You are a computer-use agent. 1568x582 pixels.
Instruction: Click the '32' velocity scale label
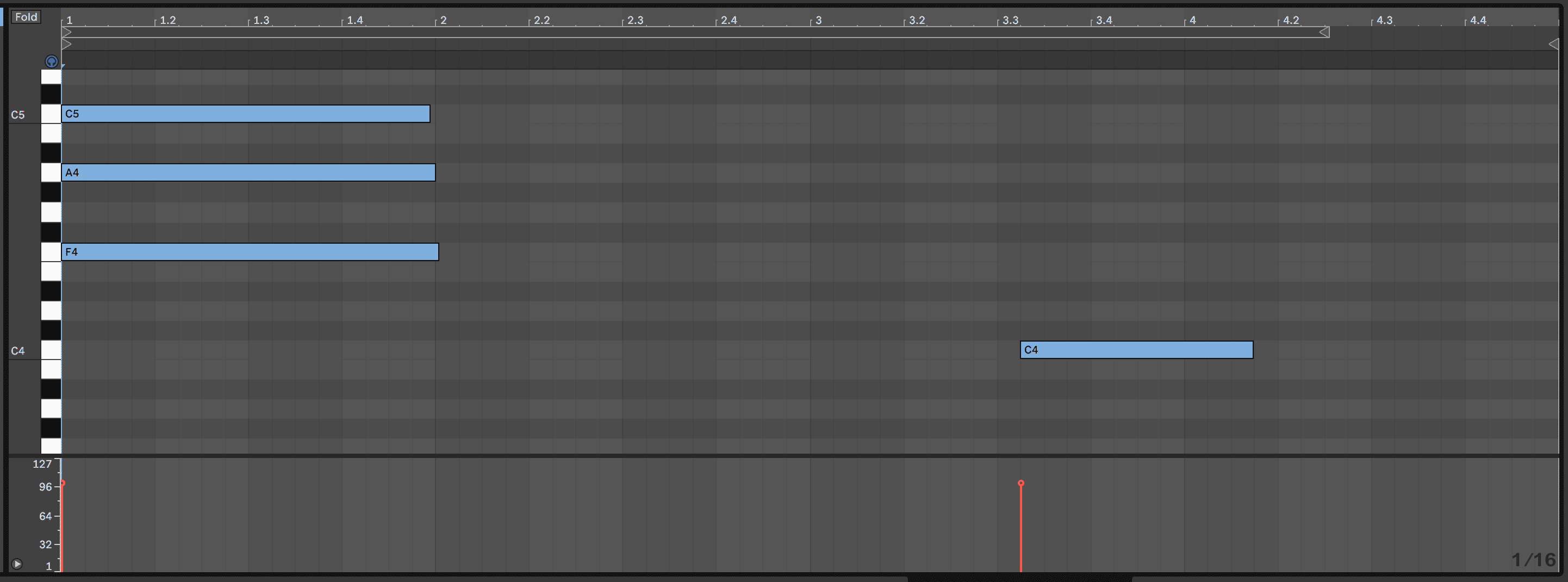click(46, 545)
